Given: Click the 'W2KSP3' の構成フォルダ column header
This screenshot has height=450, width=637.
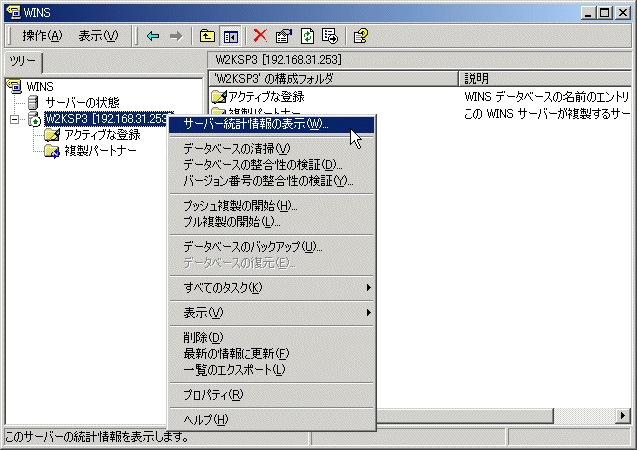Looking at the screenshot, I should (x=333, y=78).
